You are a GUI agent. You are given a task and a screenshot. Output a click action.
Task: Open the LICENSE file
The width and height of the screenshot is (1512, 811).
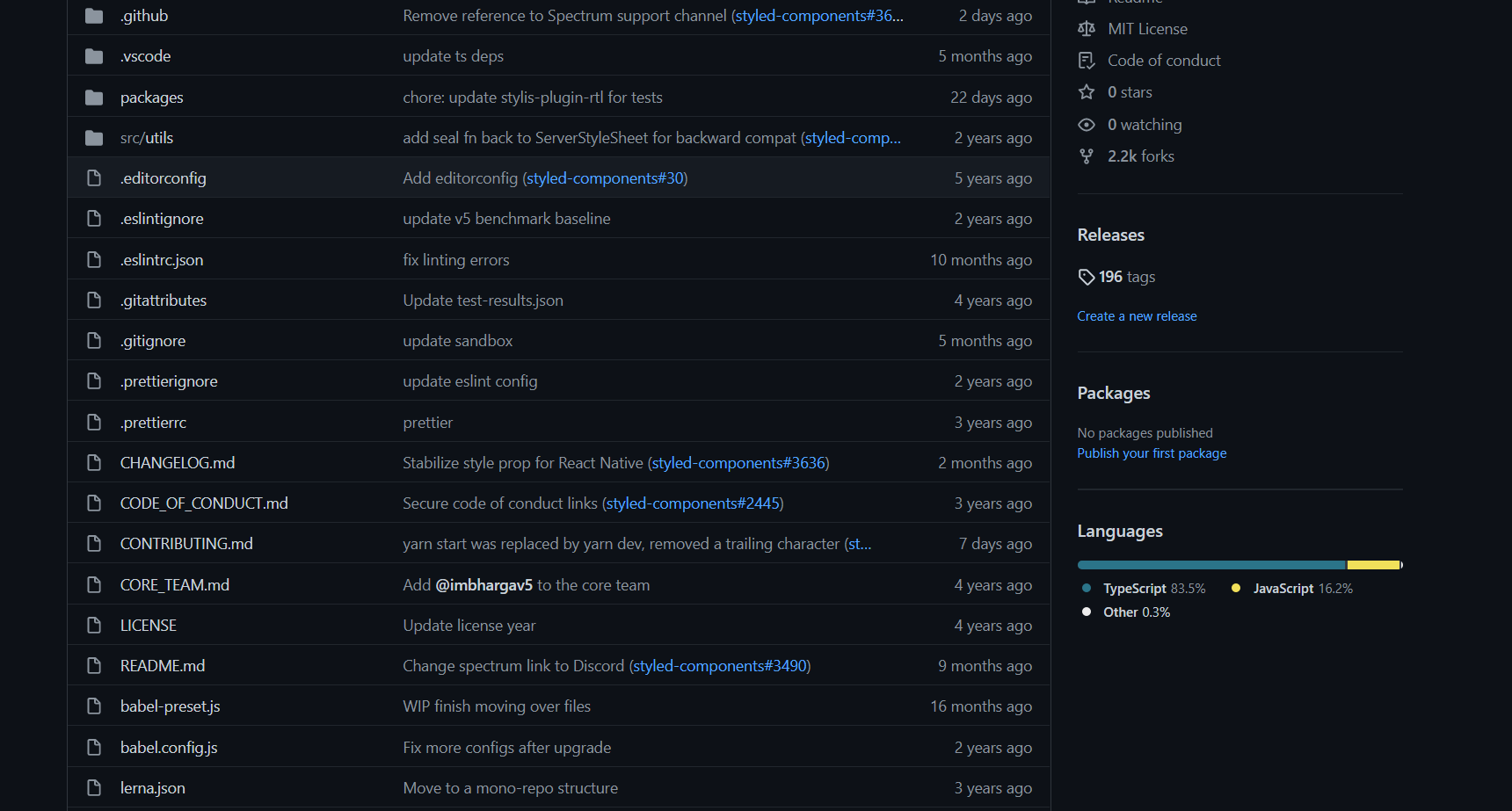pyautogui.click(x=149, y=626)
